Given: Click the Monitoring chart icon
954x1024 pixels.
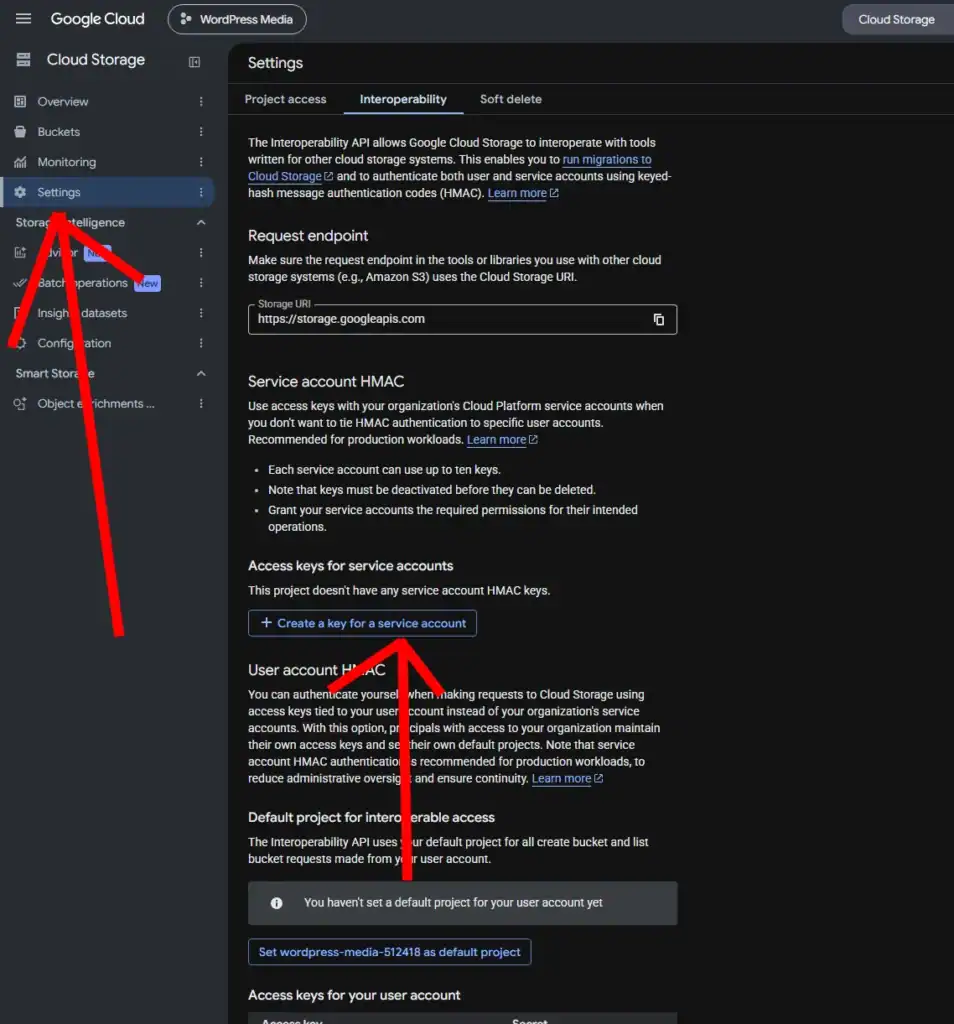Looking at the screenshot, I should coord(20,162).
